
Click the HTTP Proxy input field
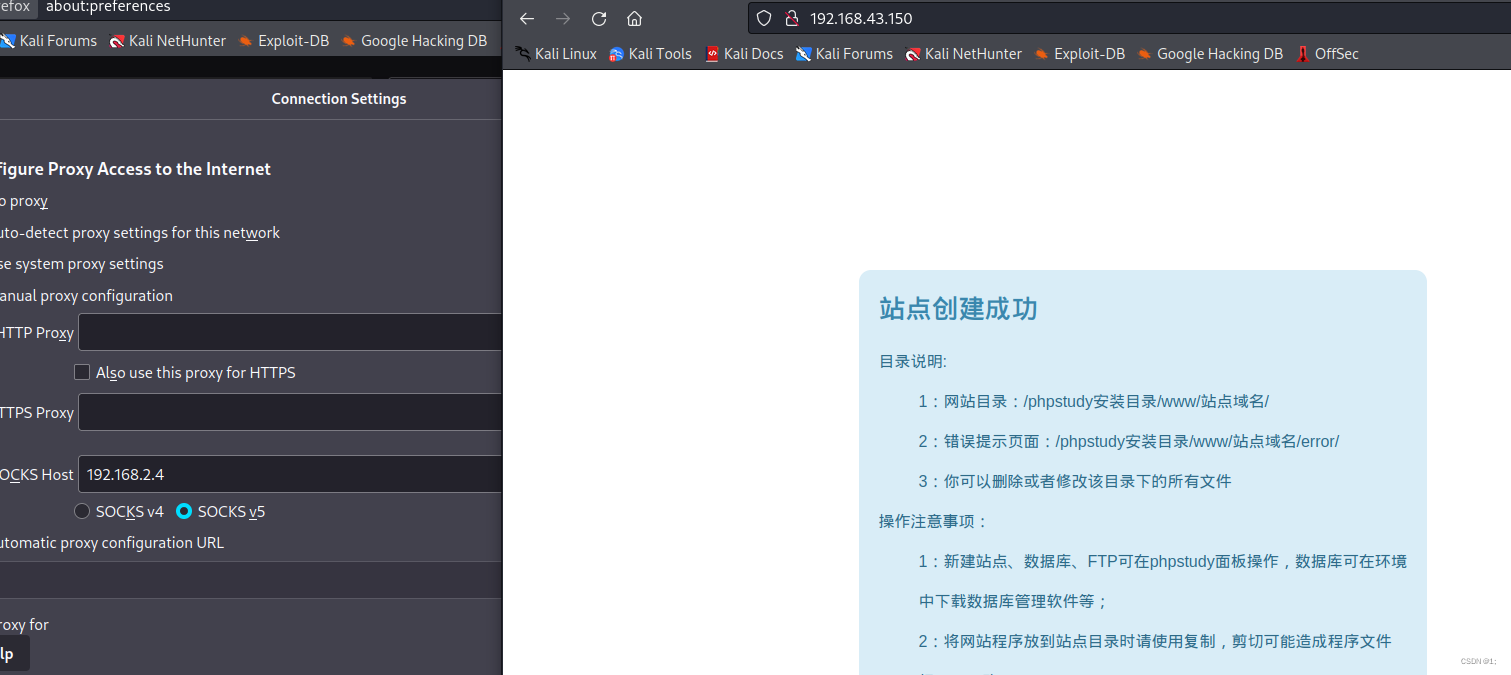[x=290, y=332]
